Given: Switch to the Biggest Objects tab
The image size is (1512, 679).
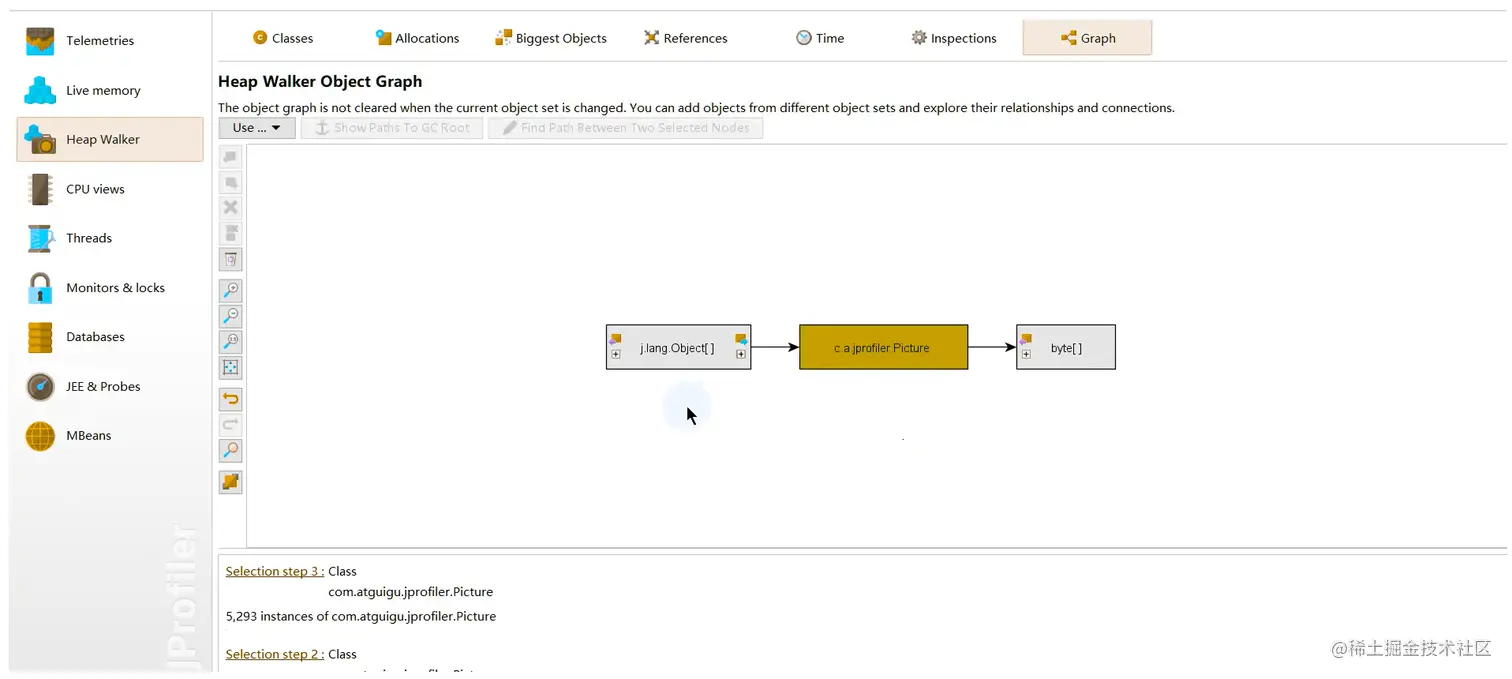Looking at the screenshot, I should (x=551, y=38).
